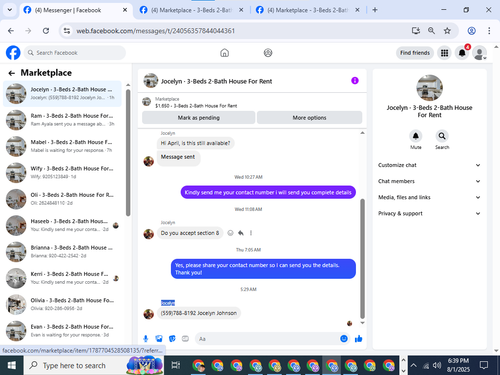Mute this chat with bell icon
This screenshot has height=375, width=500.
coord(416,136)
